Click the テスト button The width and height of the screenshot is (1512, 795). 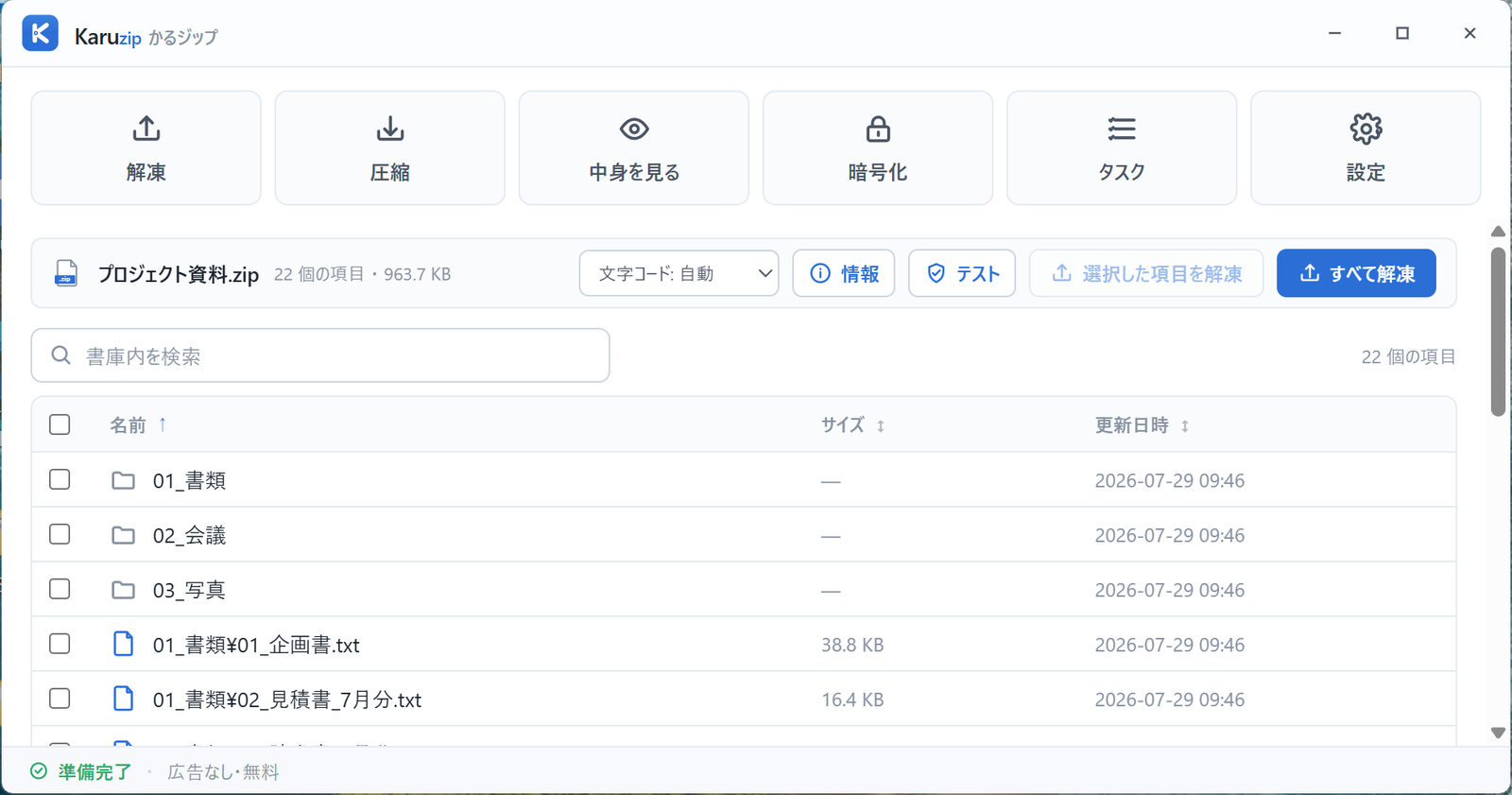tap(962, 273)
